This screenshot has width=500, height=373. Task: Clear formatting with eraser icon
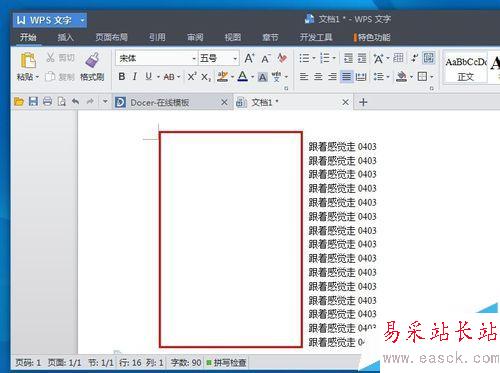pos(282,58)
